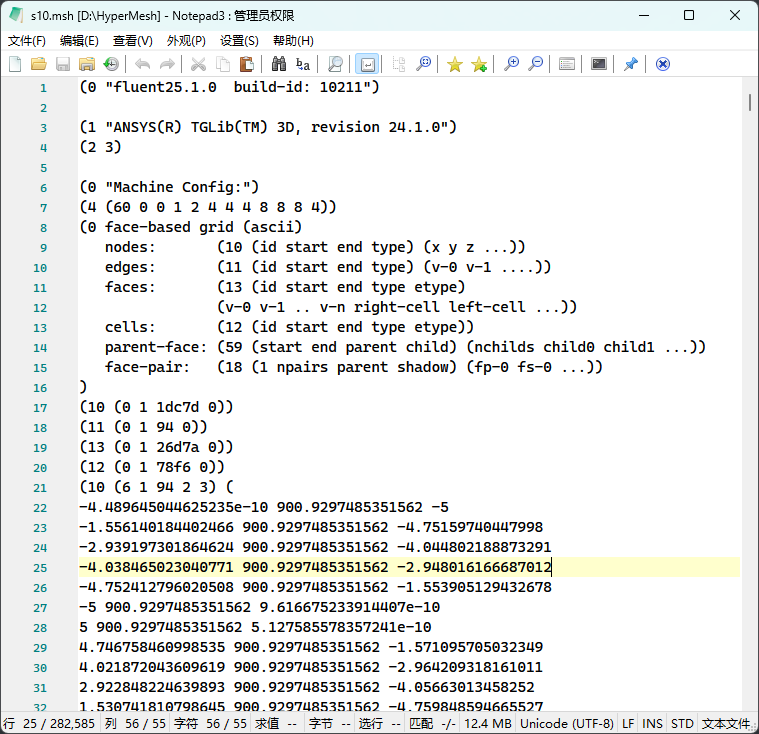Open the 文本文件 file type selector
The image size is (759, 734).
point(726,723)
